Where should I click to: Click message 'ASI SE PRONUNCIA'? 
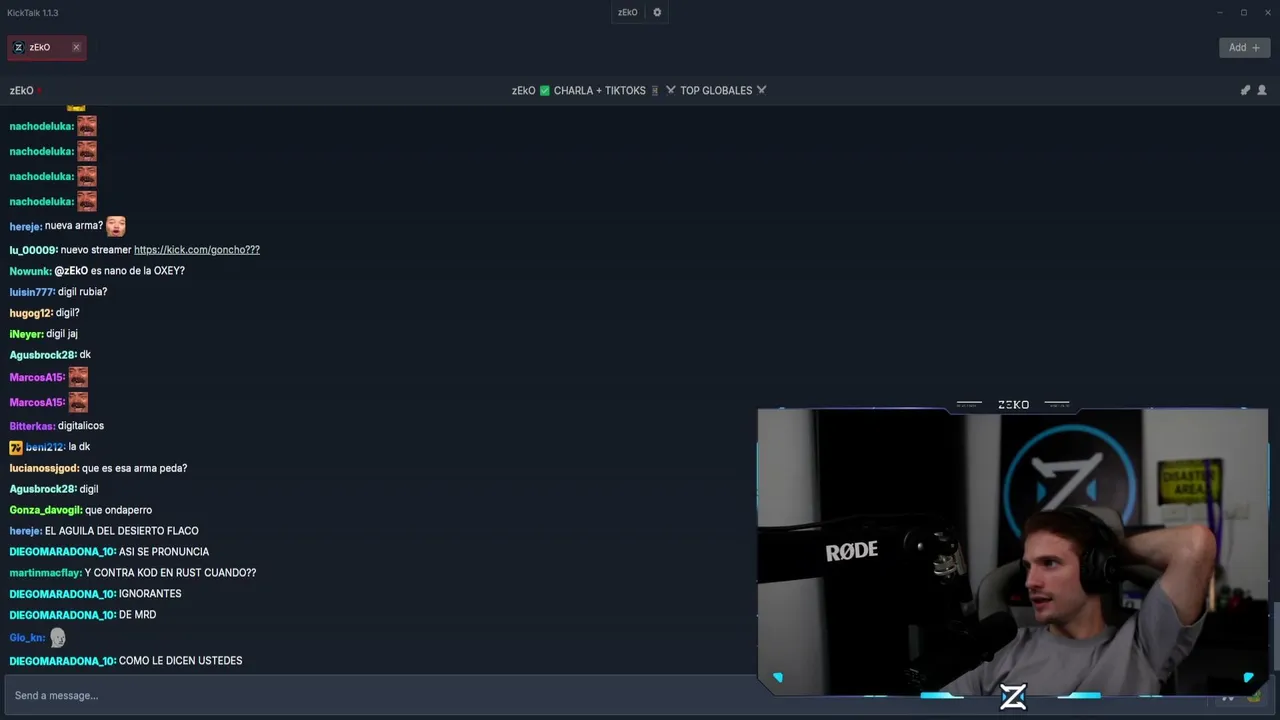164,552
